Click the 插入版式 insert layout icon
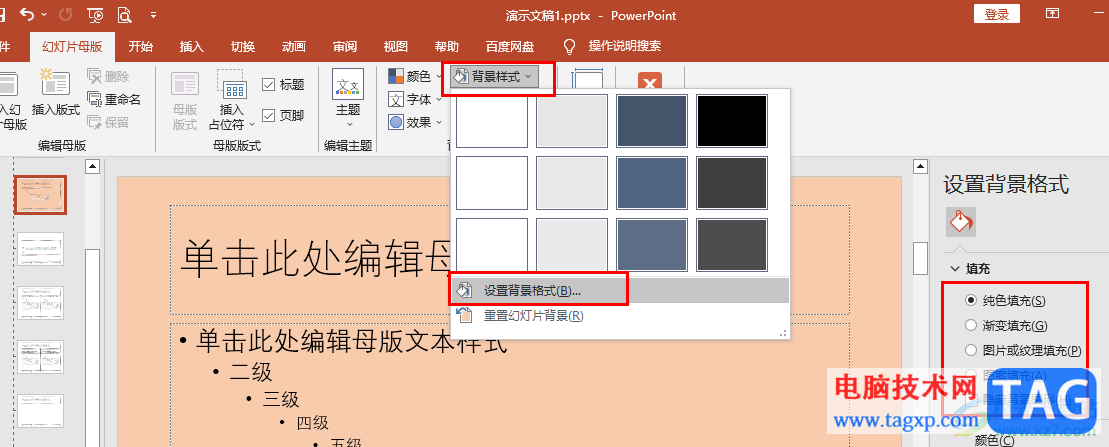 point(55,83)
